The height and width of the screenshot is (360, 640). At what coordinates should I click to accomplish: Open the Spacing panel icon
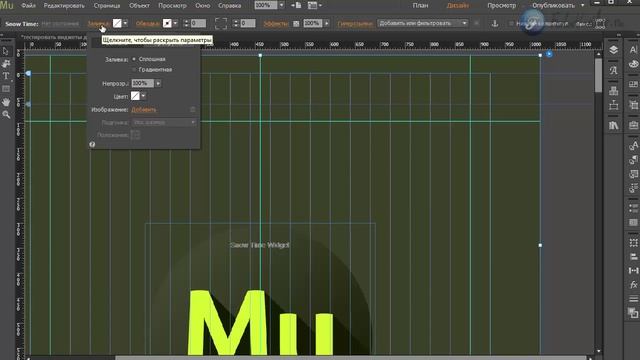(633, 271)
